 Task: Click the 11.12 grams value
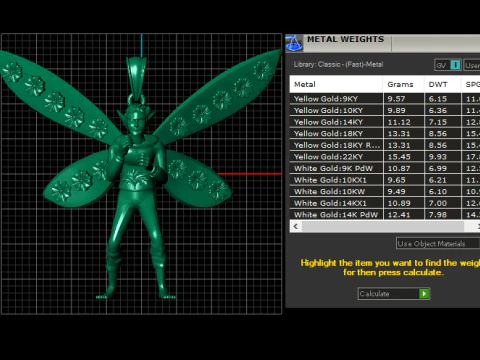(x=399, y=122)
